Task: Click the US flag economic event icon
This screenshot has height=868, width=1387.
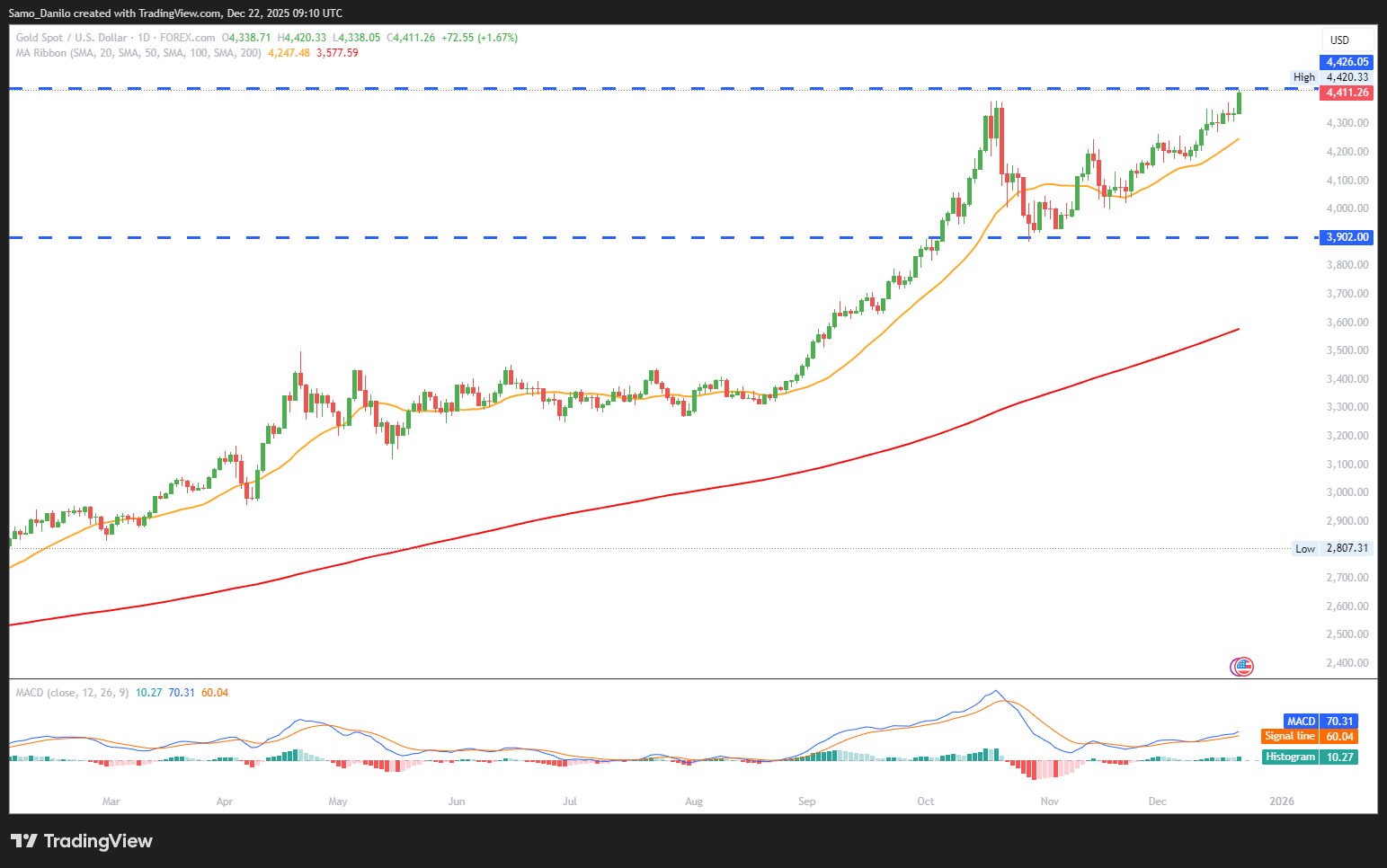Action: click(x=1241, y=666)
